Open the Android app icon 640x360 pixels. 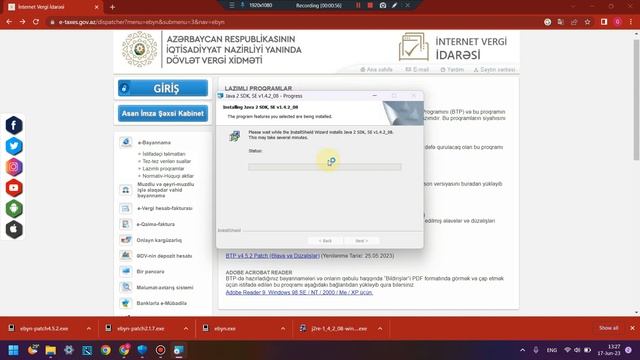(14, 209)
